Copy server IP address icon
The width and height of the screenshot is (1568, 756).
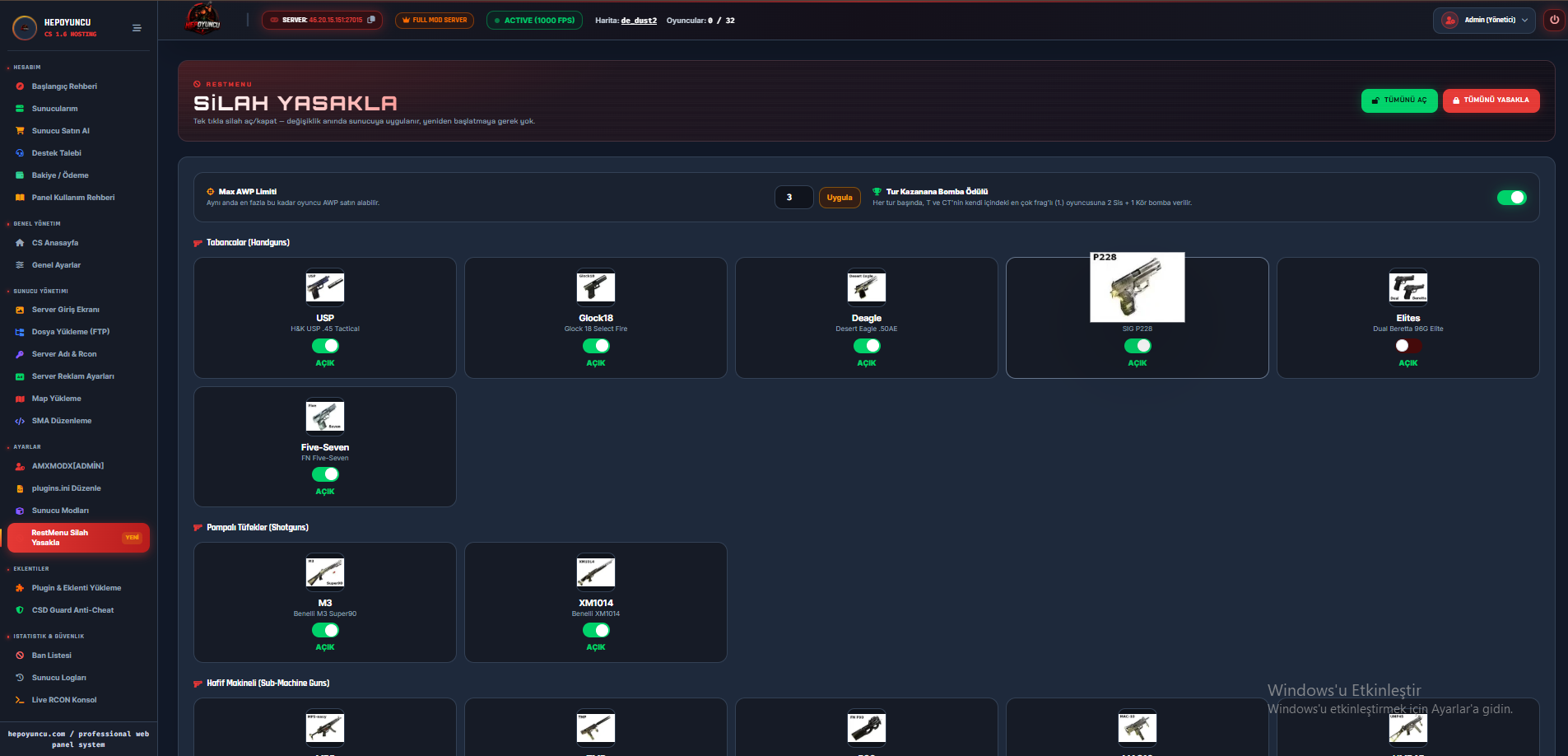[x=371, y=20]
